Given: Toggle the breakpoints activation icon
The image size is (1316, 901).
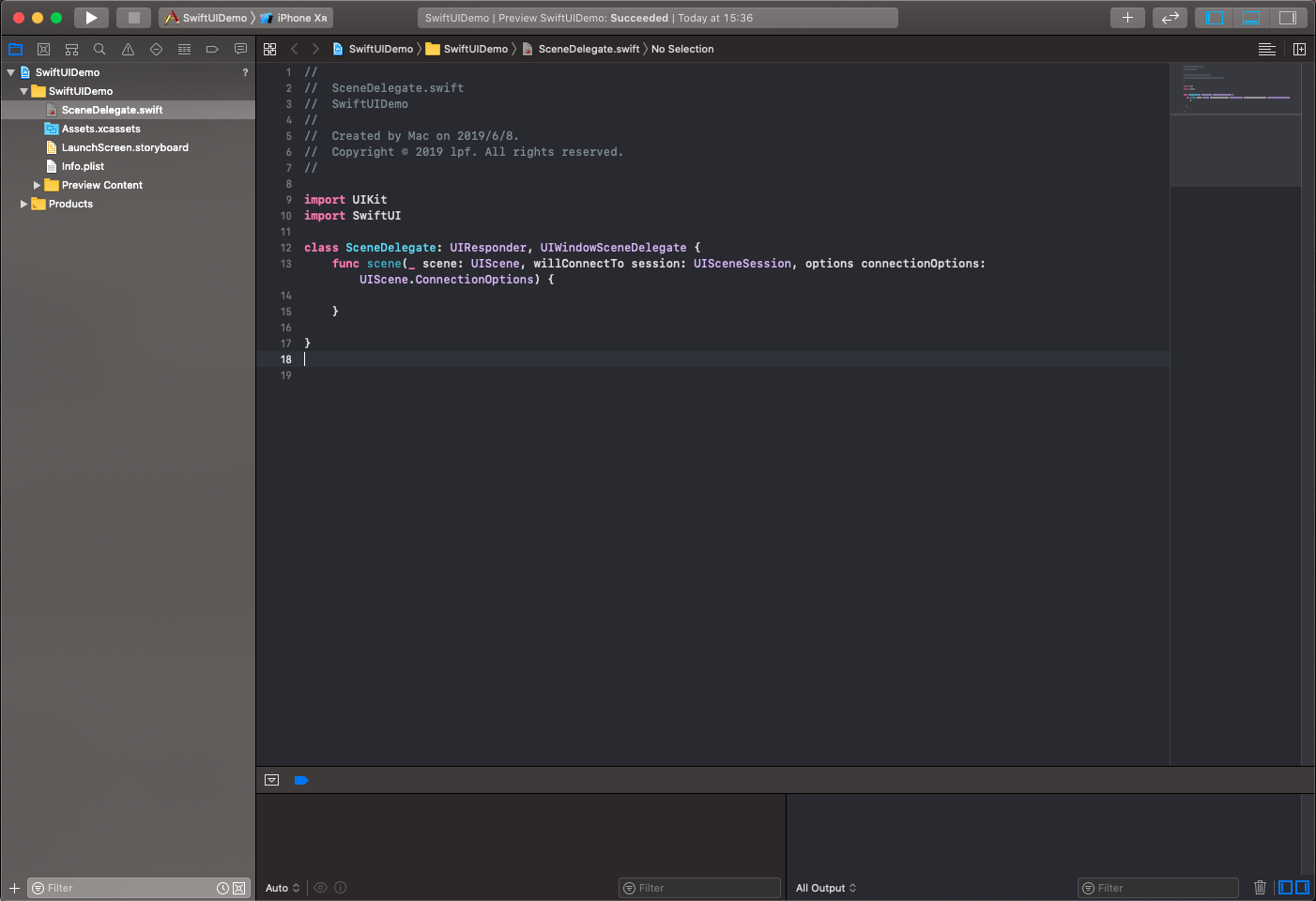Looking at the screenshot, I should pos(301,780).
